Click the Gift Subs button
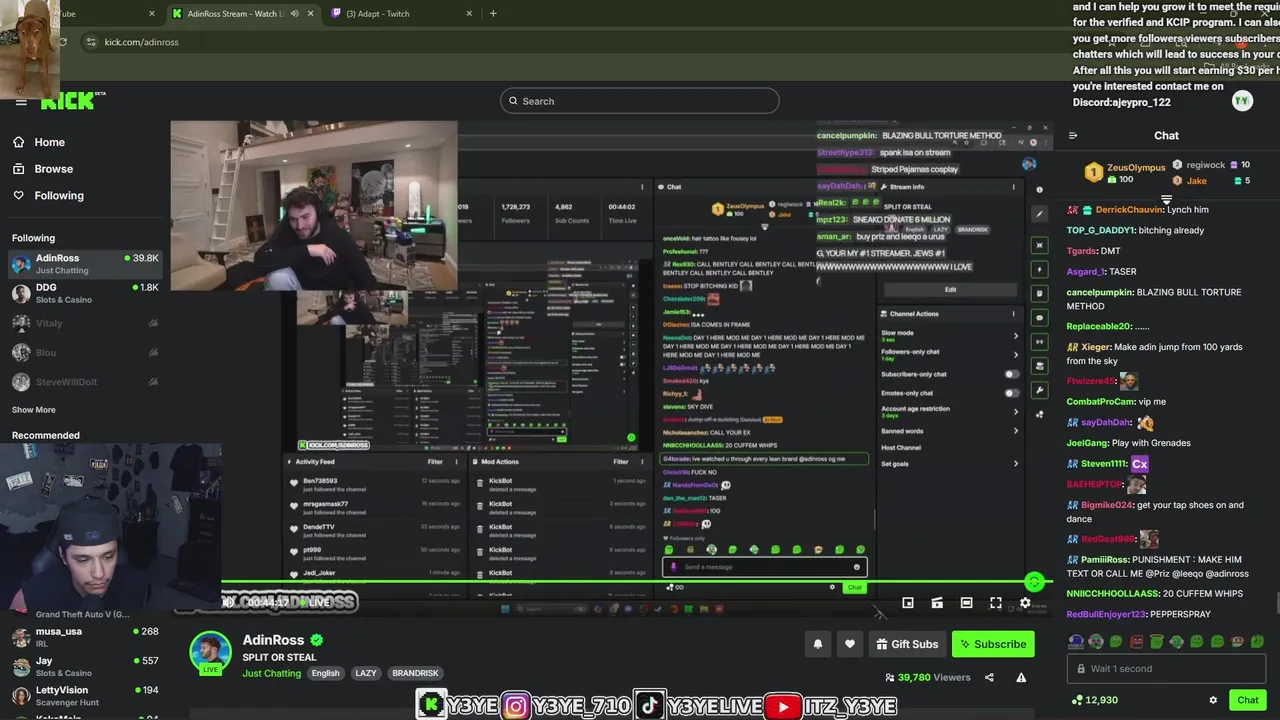The width and height of the screenshot is (1280, 720). [x=907, y=644]
